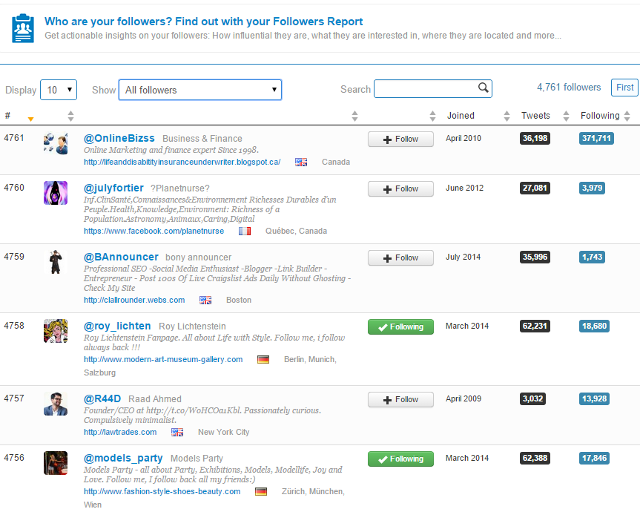Click the 4,761 followers count text
Viewport: 640px width, 512px height.
point(569,87)
